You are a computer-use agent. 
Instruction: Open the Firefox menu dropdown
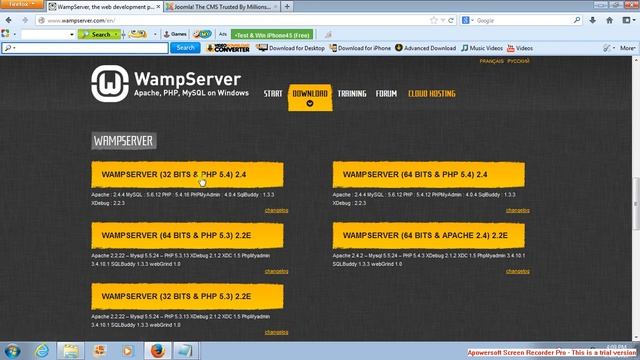point(22,4)
